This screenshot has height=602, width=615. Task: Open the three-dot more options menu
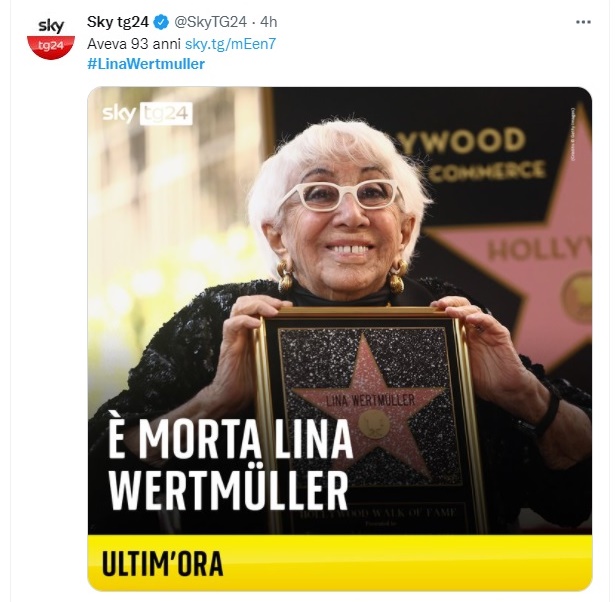(583, 22)
